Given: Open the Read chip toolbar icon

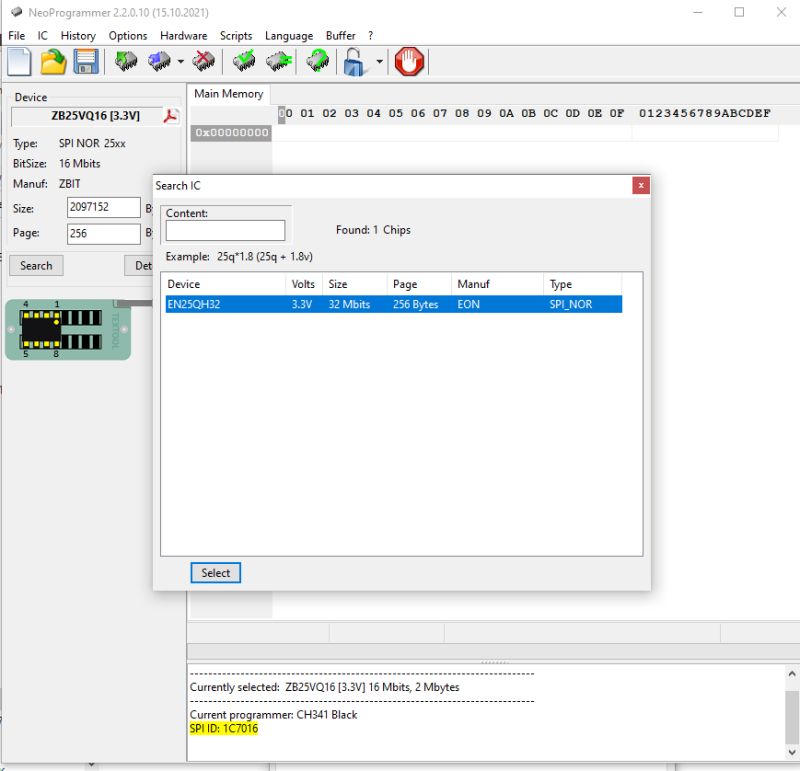Looking at the screenshot, I should [127, 61].
